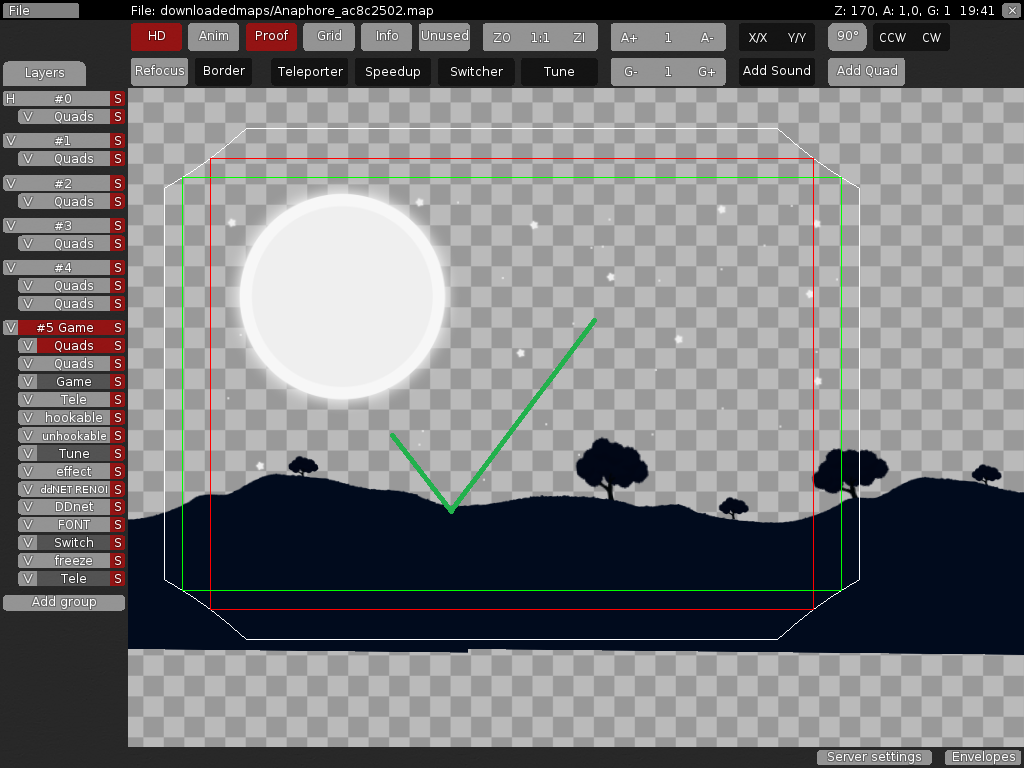Viewport: 1024px width, 768px height.
Task: Enable the Grid overlay
Action: point(328,36)
